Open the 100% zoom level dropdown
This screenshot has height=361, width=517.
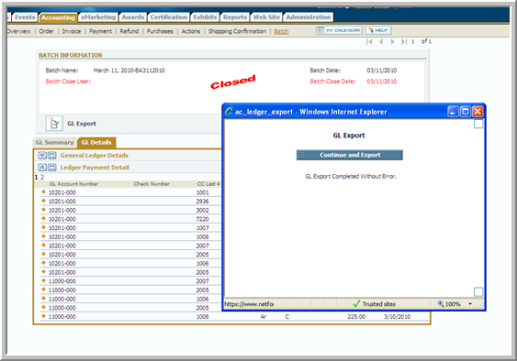click(x=470, y=304)
